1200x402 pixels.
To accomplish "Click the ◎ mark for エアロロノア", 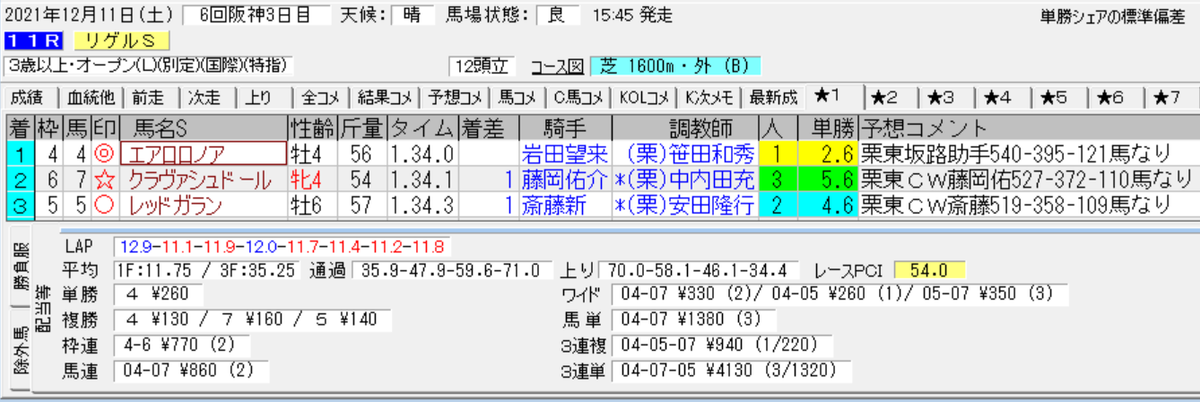I will point(105,154).
